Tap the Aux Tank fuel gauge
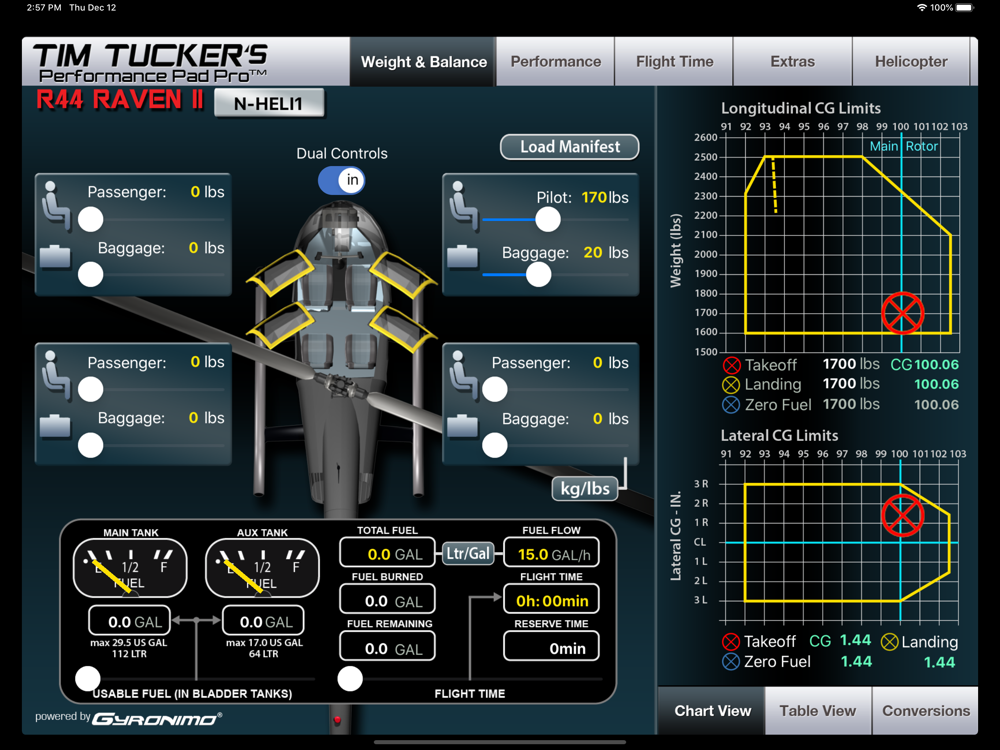The height and width of the screenshot is (750, 1000). [x=262, y=568]
